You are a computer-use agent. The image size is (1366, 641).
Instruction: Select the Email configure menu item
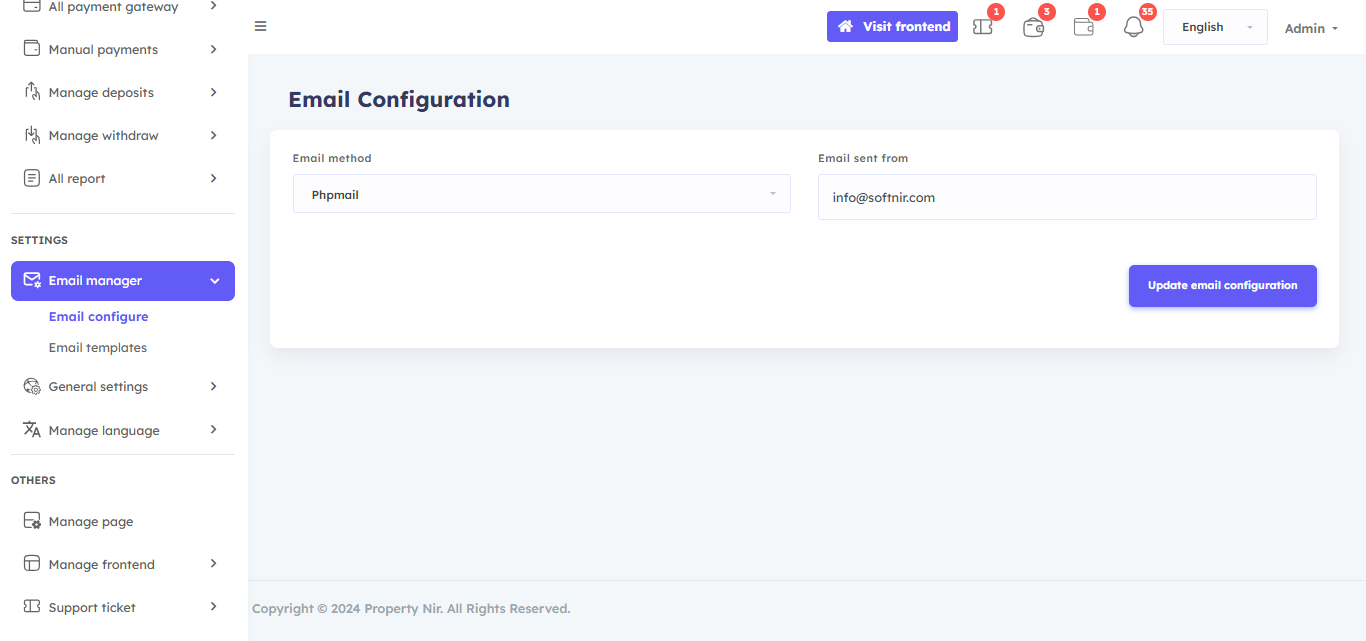[98, 317]
